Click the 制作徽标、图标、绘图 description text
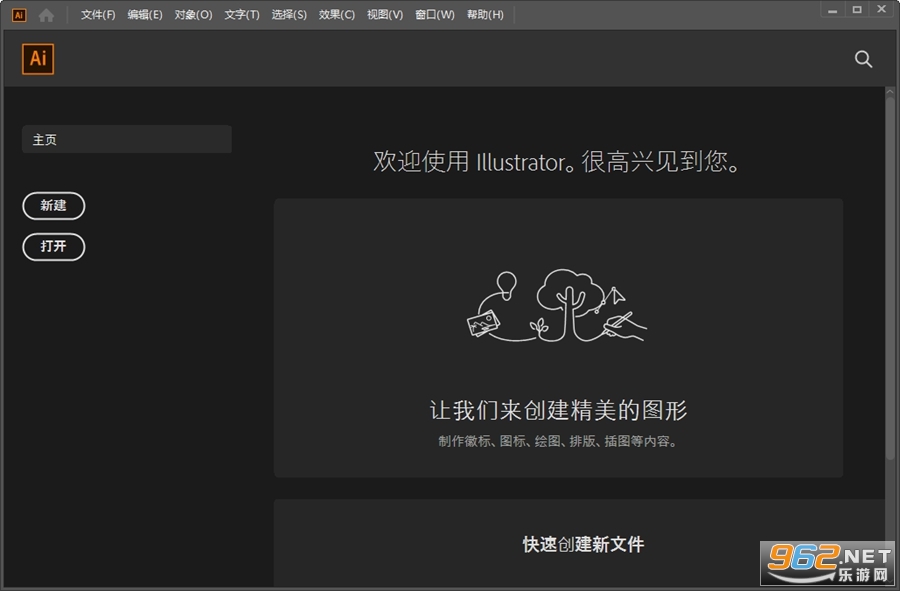 click(558, 441)
